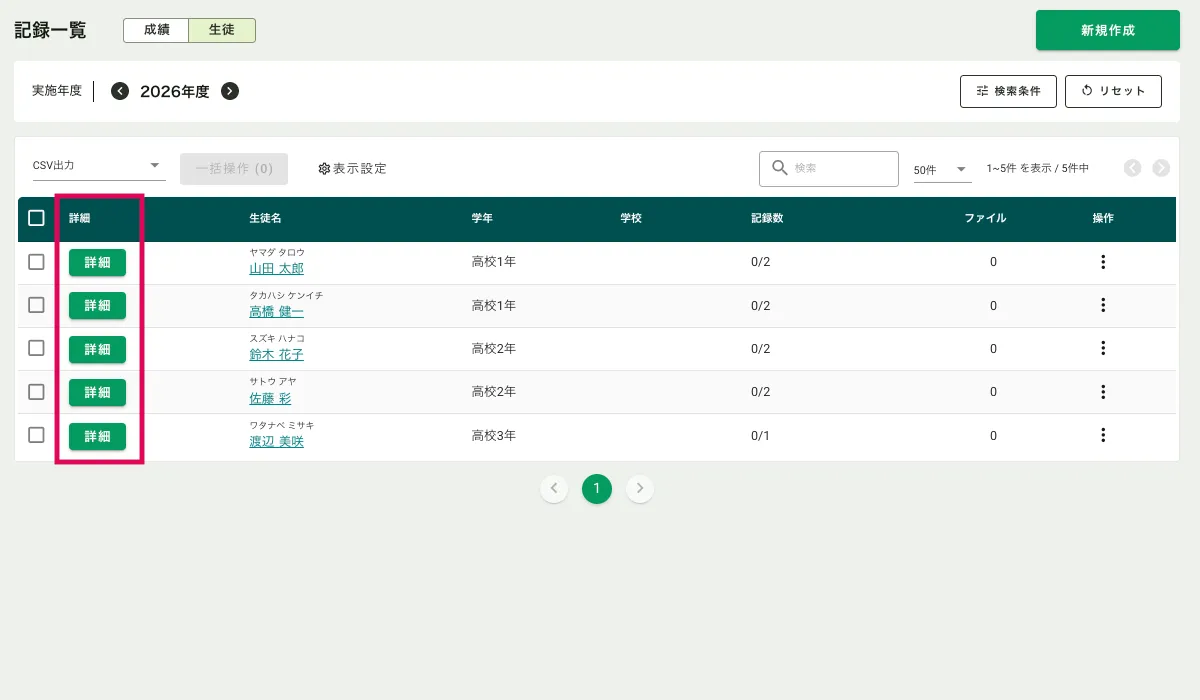Click the next page arrow in pagination

(640, 488)
